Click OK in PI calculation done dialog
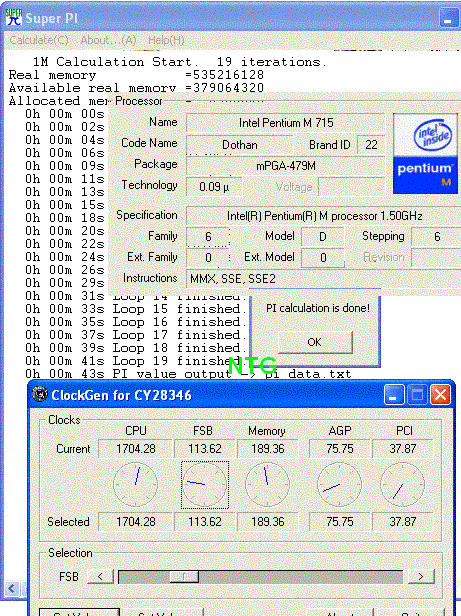This screenshot has width=461, height=616. pyautogui.click(x=315, y=342)
